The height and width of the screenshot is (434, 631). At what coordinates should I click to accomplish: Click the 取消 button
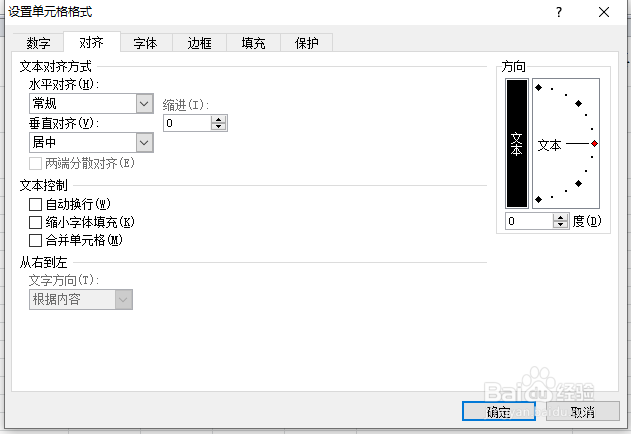(582, 411)
